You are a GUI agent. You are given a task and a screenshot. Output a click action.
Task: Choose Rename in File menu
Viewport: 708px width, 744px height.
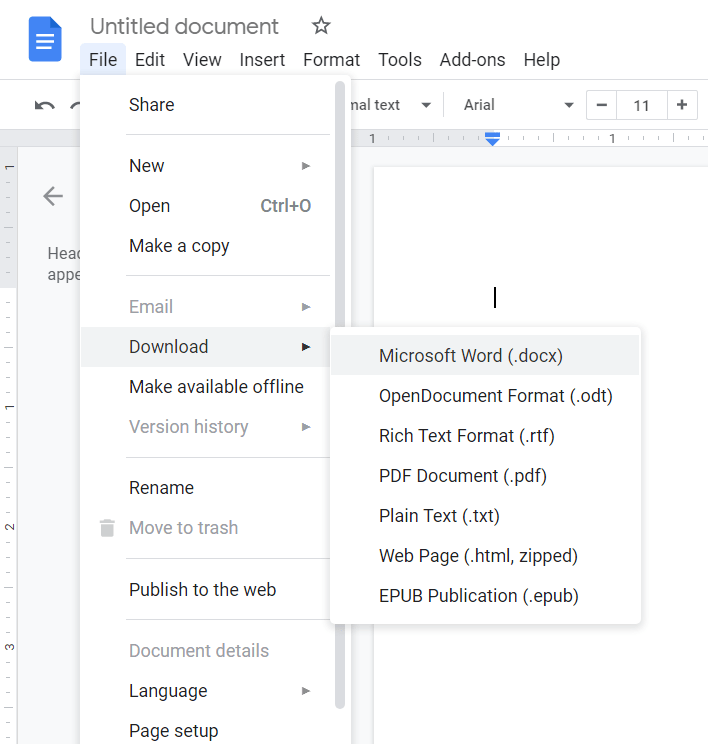[x=205, y=488]
